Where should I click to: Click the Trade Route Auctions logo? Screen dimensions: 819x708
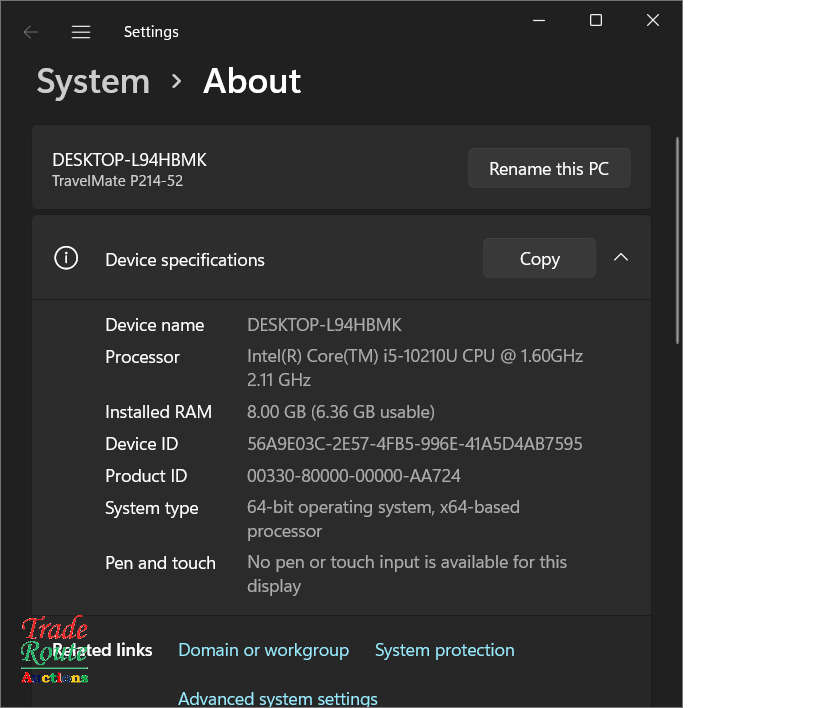click(55, 651)
